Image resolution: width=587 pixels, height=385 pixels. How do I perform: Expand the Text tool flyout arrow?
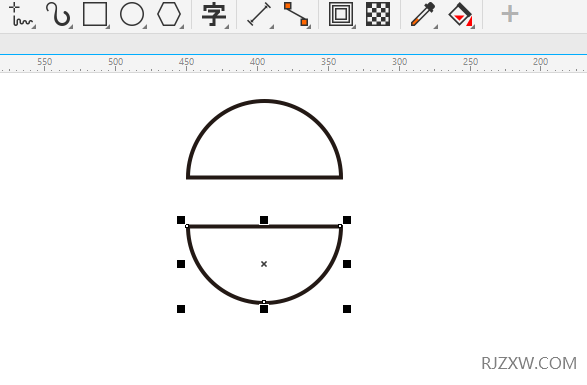pyautogui.click(x=227, y=27)
